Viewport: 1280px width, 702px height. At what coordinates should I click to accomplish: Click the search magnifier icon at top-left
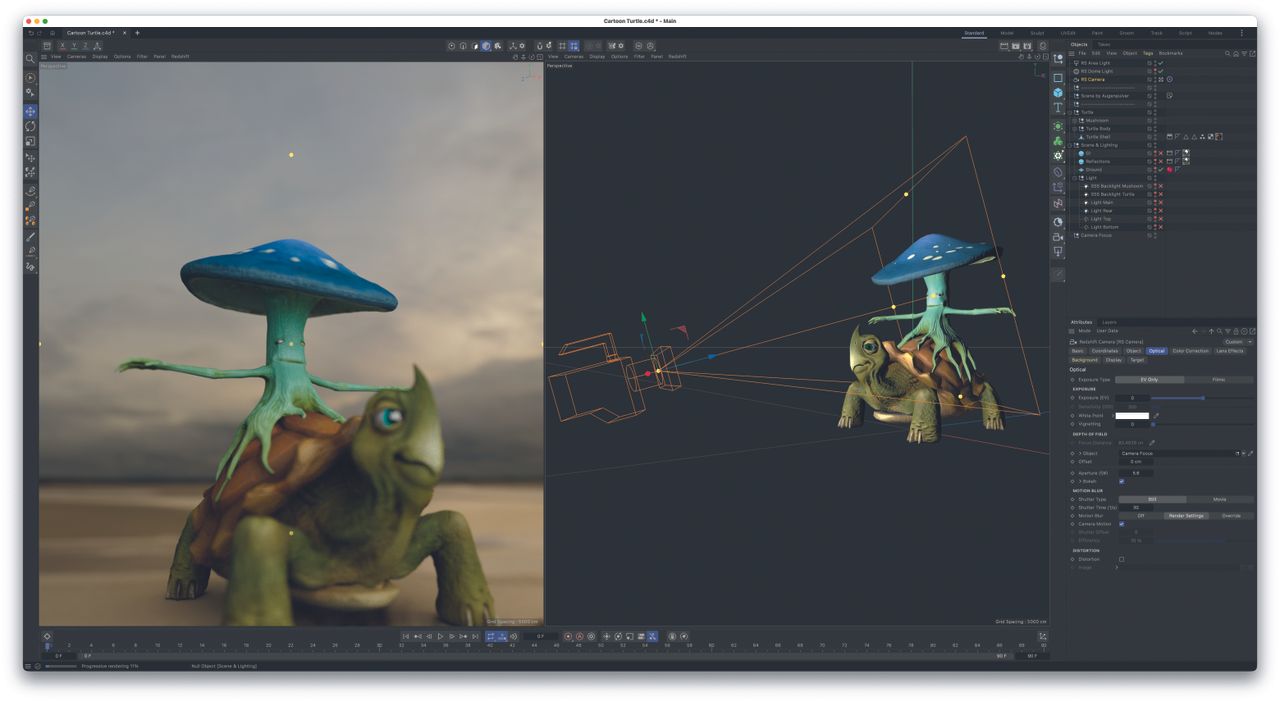coord(30,59)
